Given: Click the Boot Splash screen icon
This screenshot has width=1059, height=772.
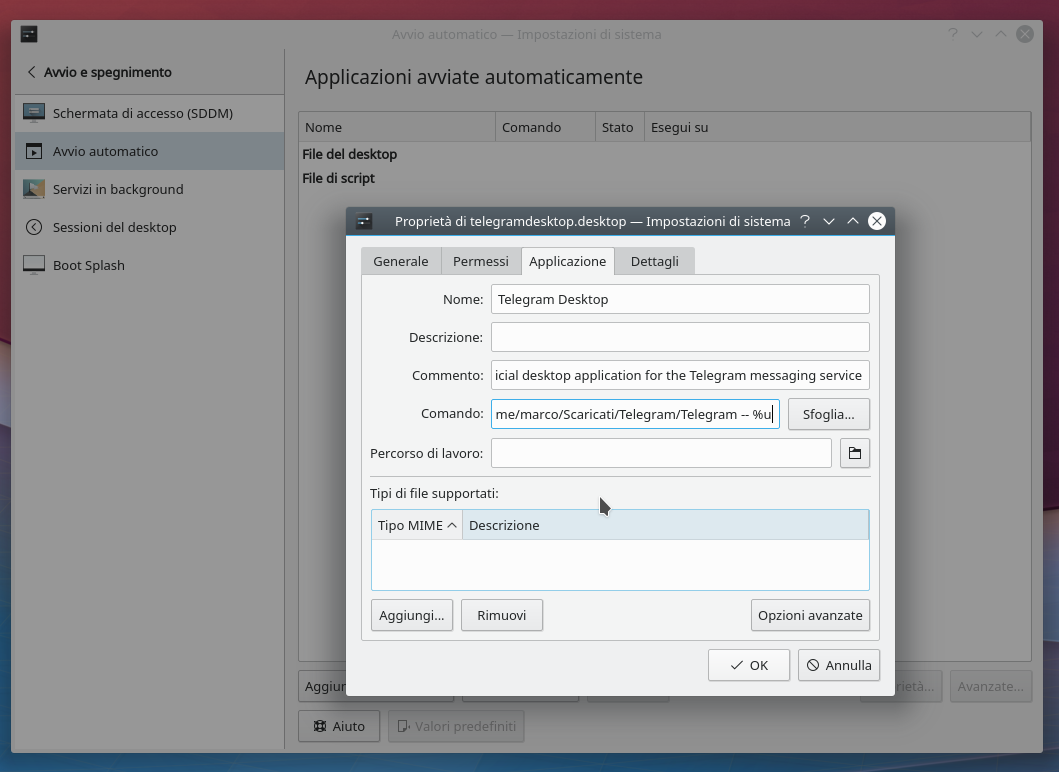Looking at the screenshot, I should [x=34, y=265].
